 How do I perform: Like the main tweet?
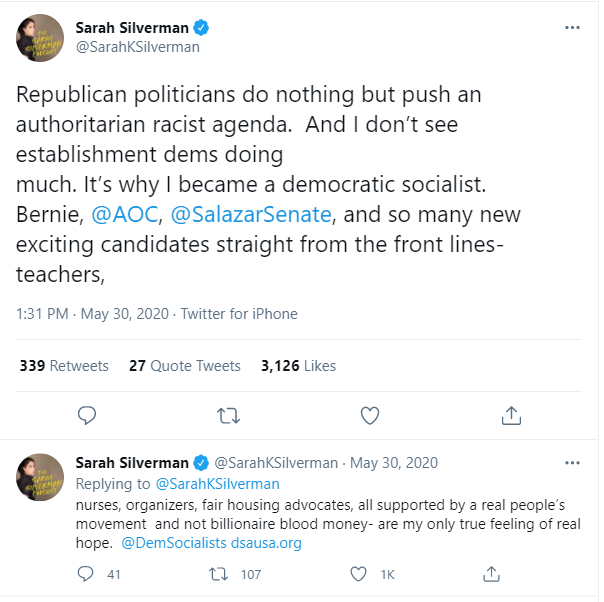[x=370, y=415]
